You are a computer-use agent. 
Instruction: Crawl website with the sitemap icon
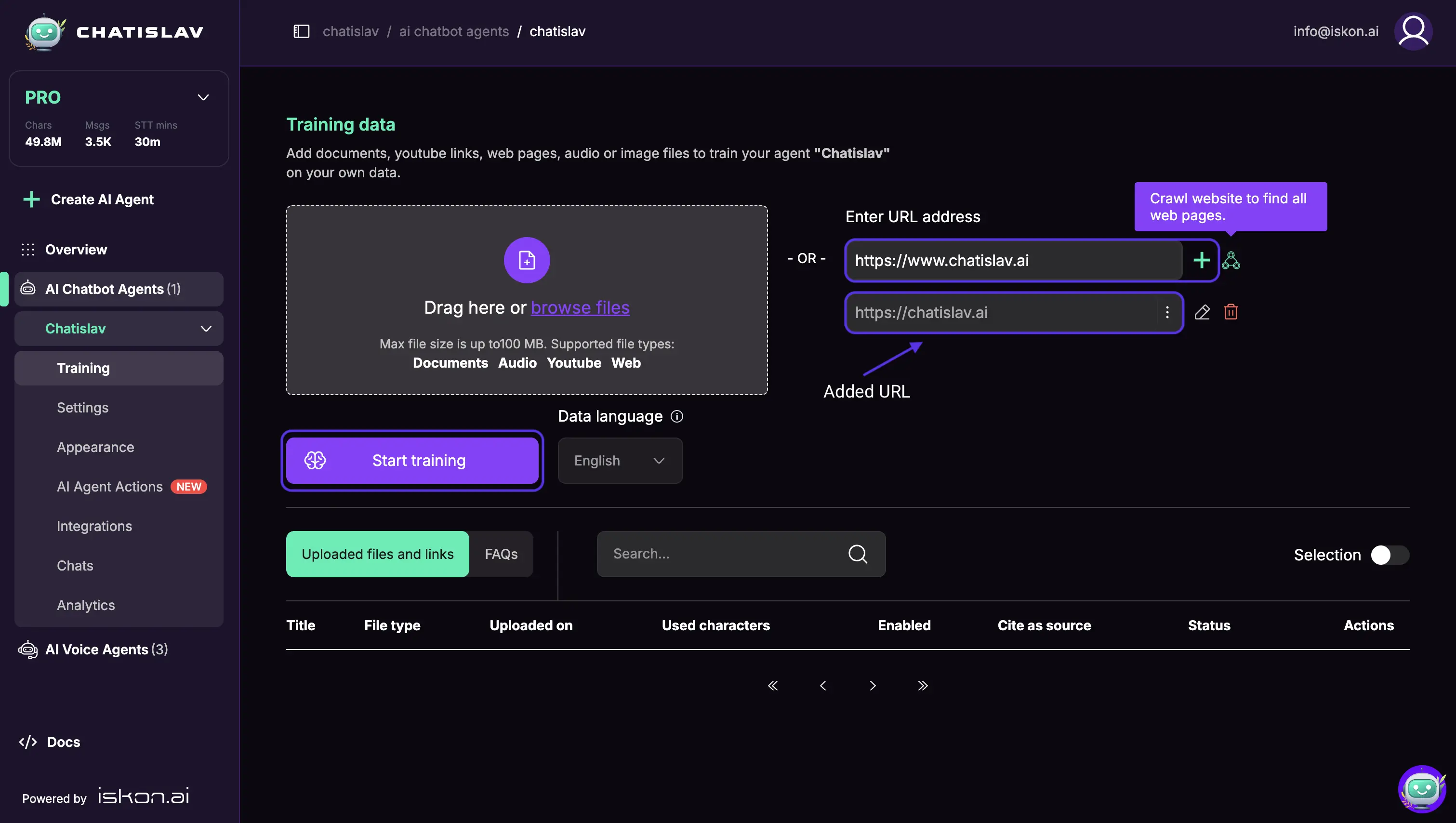click(x=1231, y=260)
